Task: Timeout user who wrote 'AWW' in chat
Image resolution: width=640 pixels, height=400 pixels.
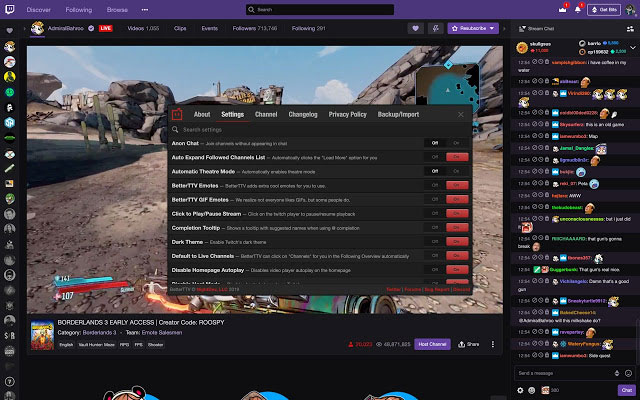Action: [x=541, y=196]
